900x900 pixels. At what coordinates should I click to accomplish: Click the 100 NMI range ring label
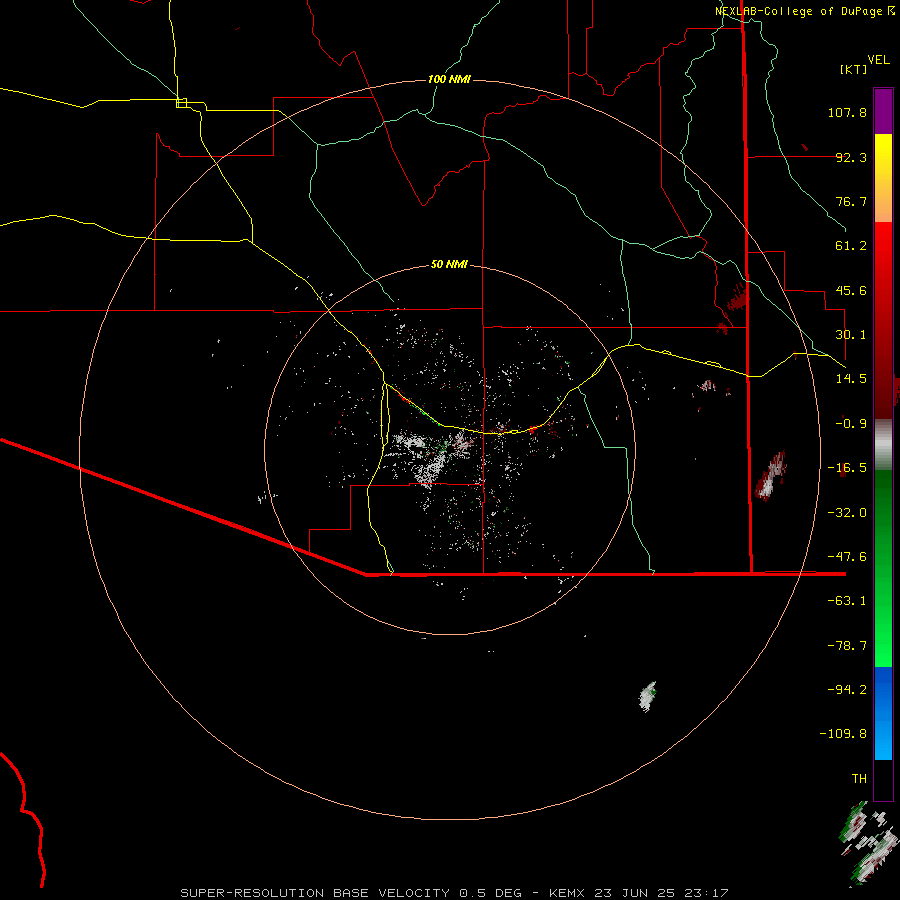[x=449, y=79]
